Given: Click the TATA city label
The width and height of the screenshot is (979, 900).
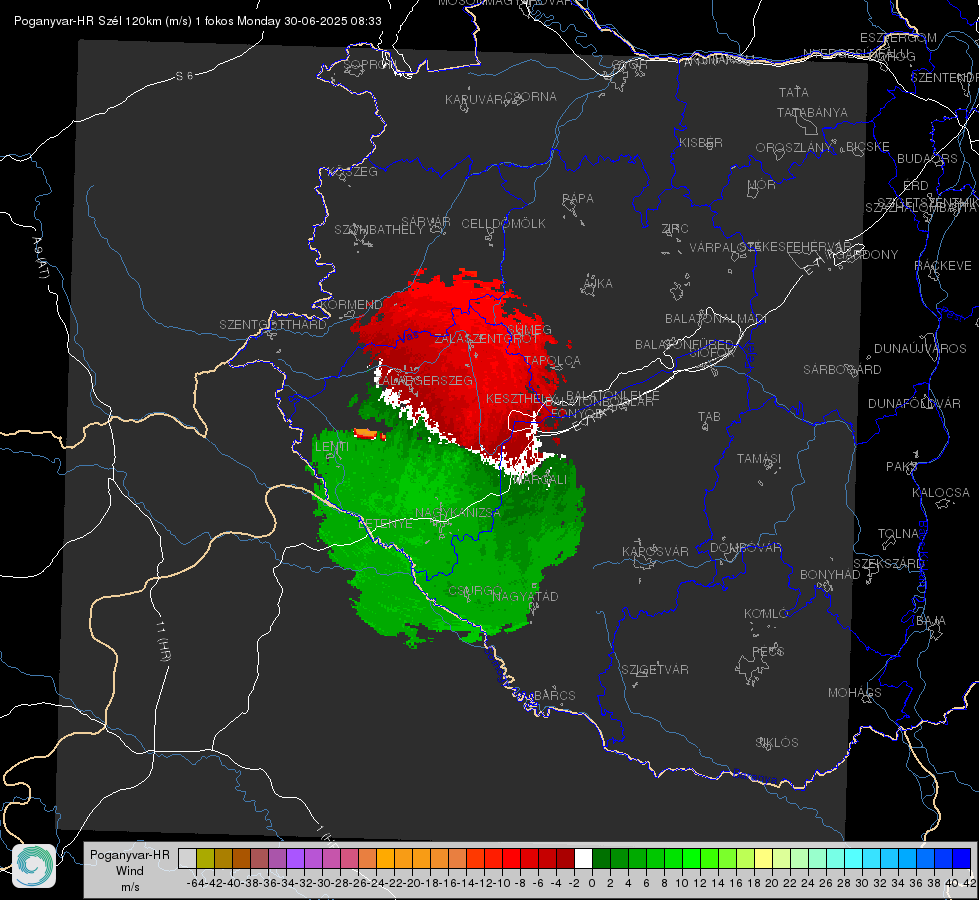Looking at the screenshot, I should point(794,92).
